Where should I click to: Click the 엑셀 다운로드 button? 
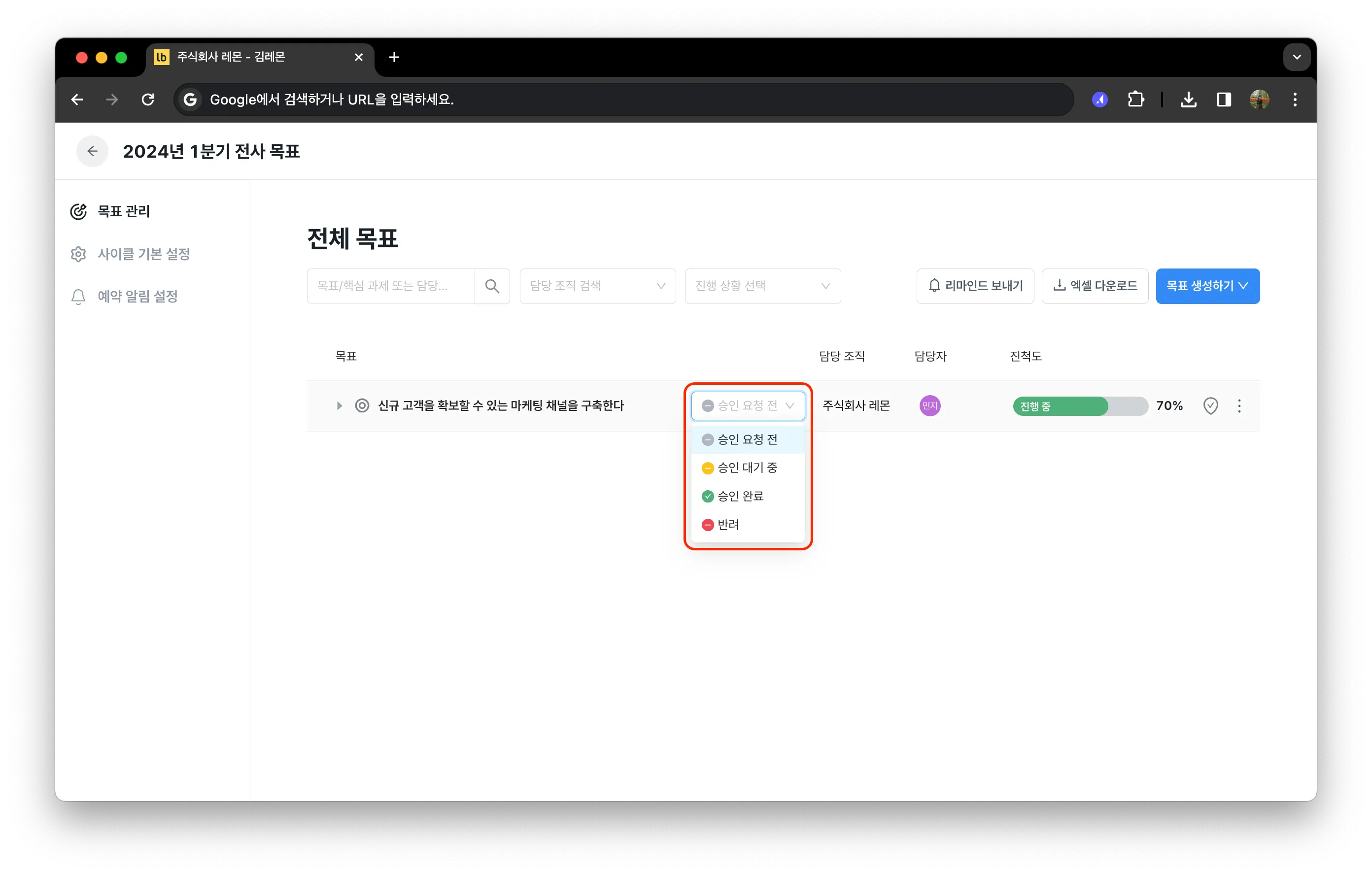pos(1095,286)
